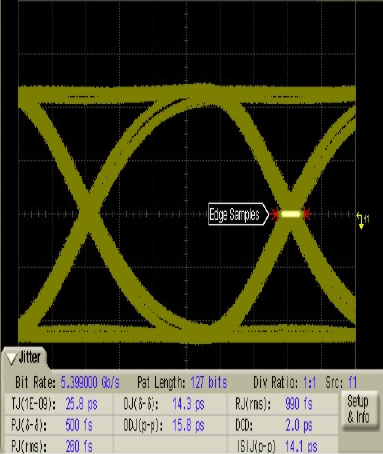Select the PJ(δ-δ) value 500 fs
This screenshot has height=454, width=383.
tap(79, 425)
